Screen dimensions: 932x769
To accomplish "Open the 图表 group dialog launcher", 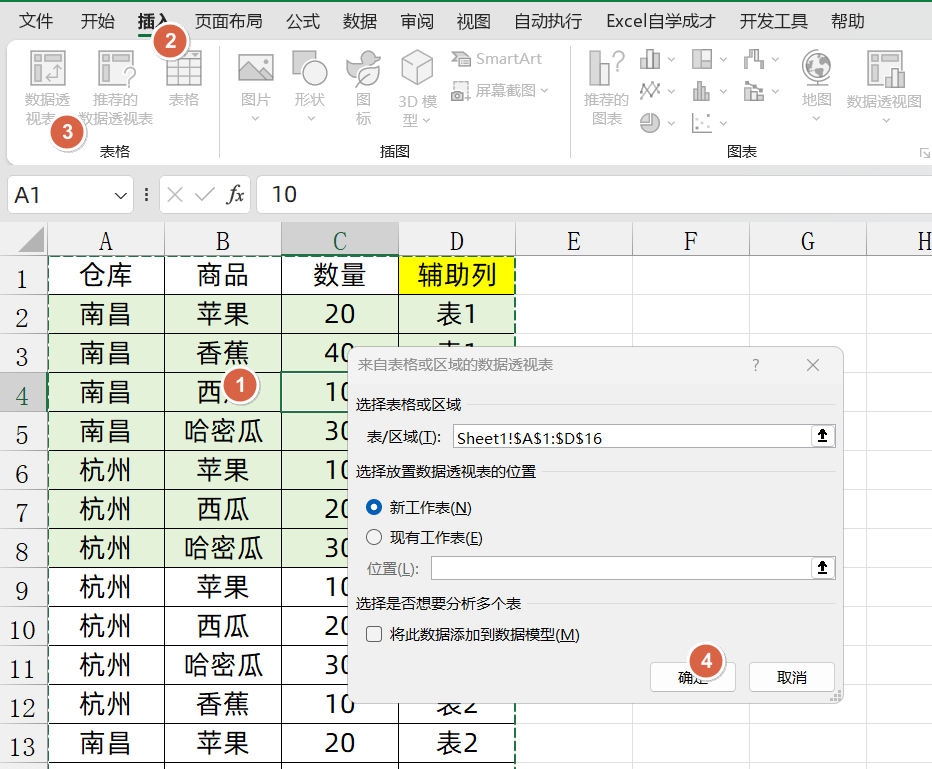I will pos(924,153).
